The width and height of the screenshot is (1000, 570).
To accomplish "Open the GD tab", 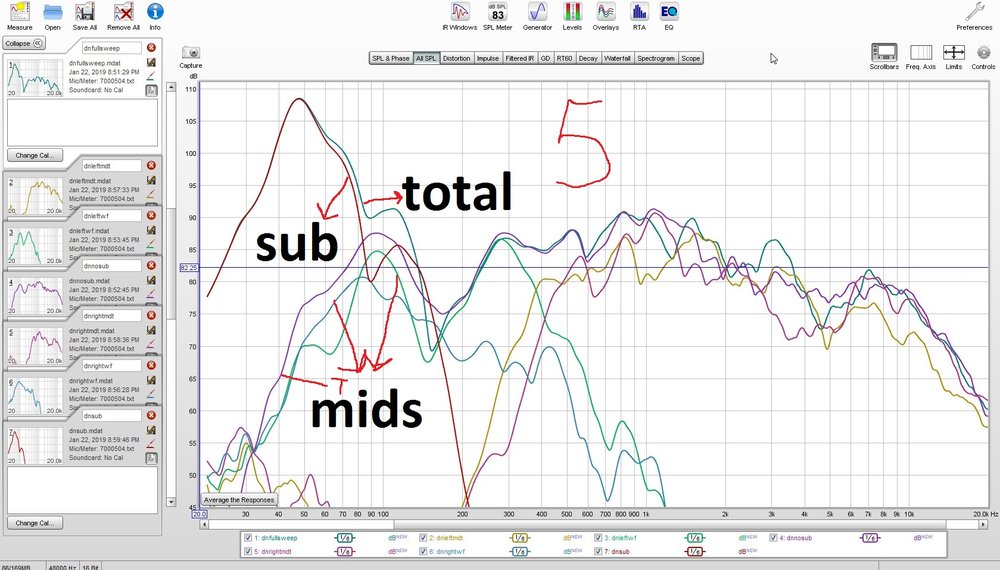I will tap(545, 58).
